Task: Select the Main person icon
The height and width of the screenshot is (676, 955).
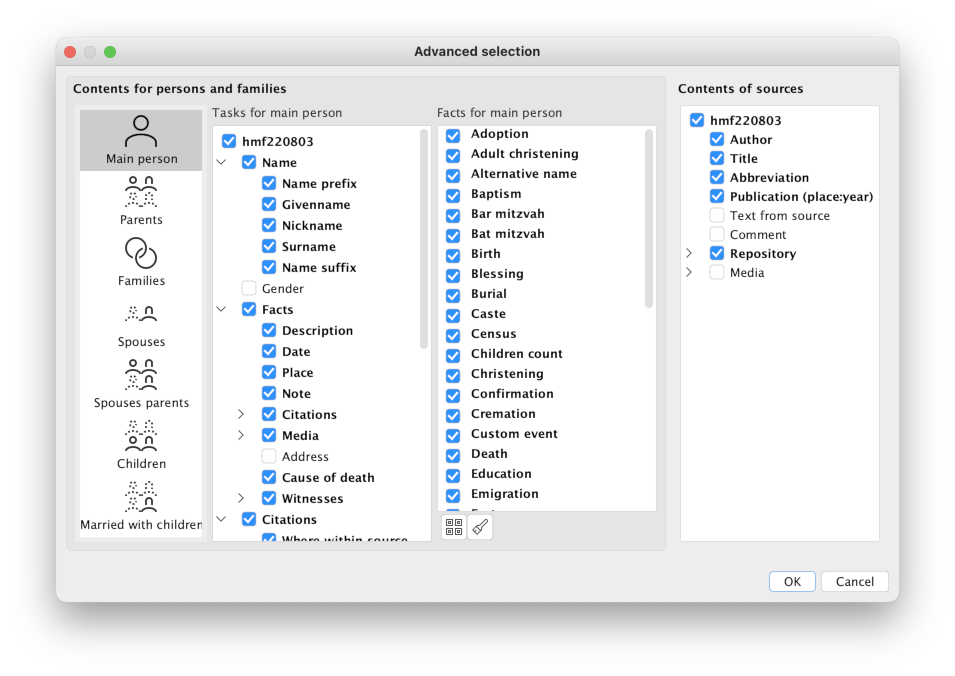Action: 141,131
